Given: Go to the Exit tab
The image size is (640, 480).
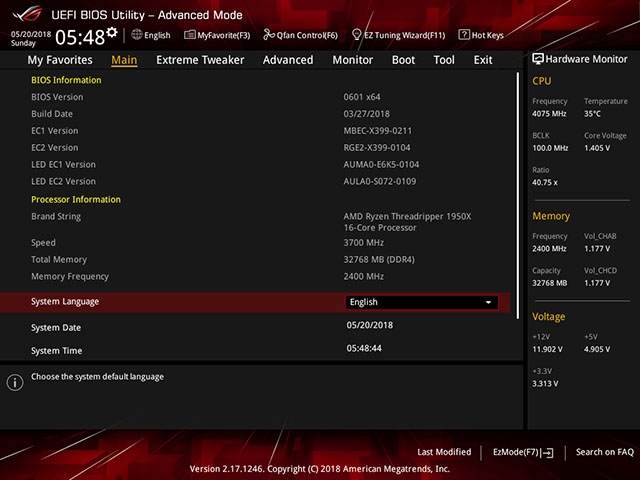Looking at the screenshot, I should point(483,60).
